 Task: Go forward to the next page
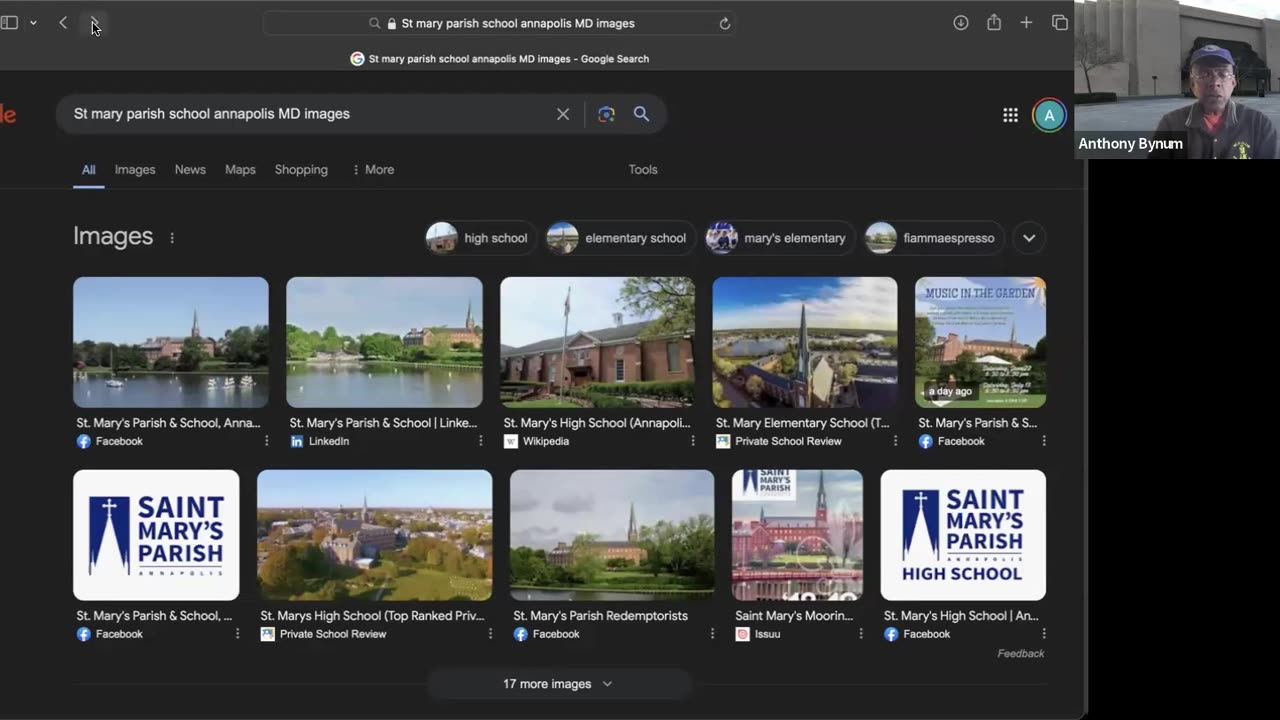click(x=94, y=23)
